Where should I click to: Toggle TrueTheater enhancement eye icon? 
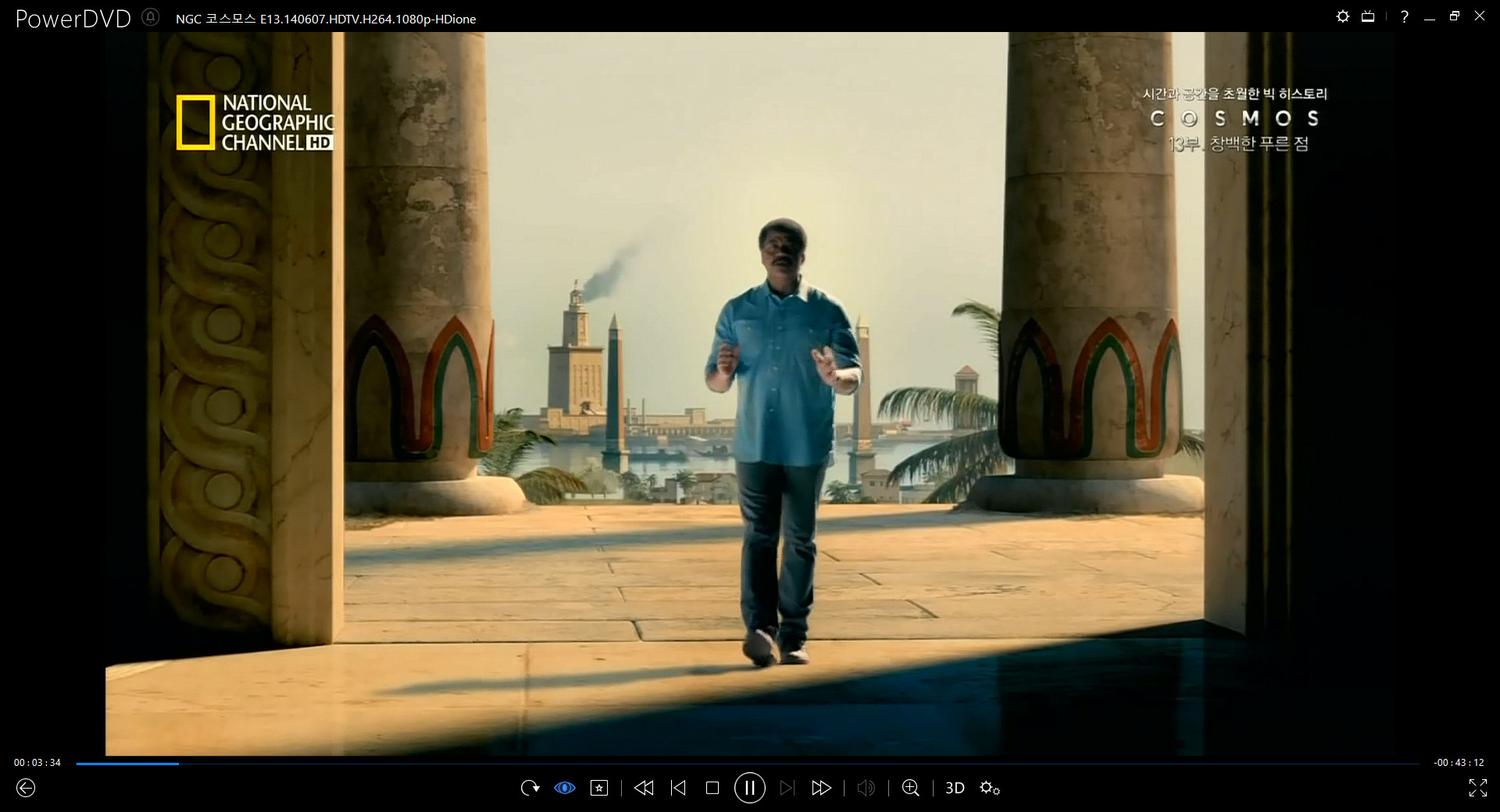click(x=565, y=788)
